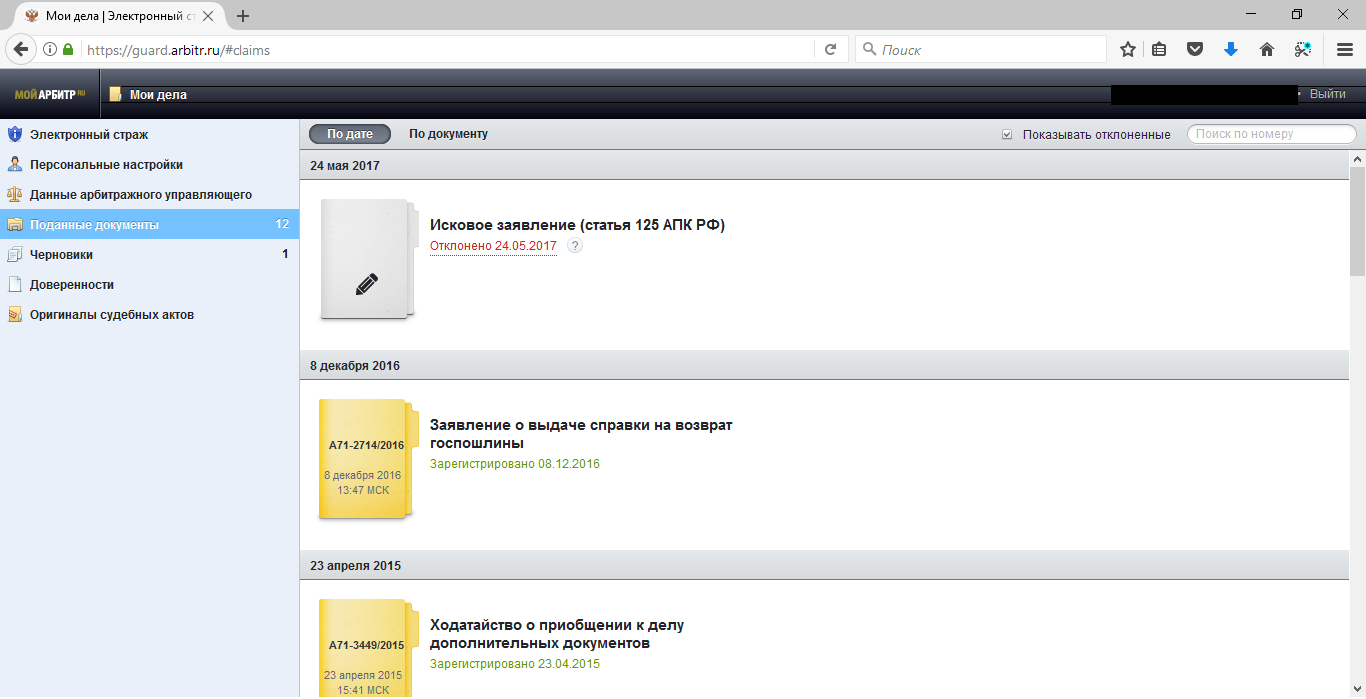Viewport: 1366px width, 699px height.
Task: Open the Черновики section
Action: [x=61, y=254]
